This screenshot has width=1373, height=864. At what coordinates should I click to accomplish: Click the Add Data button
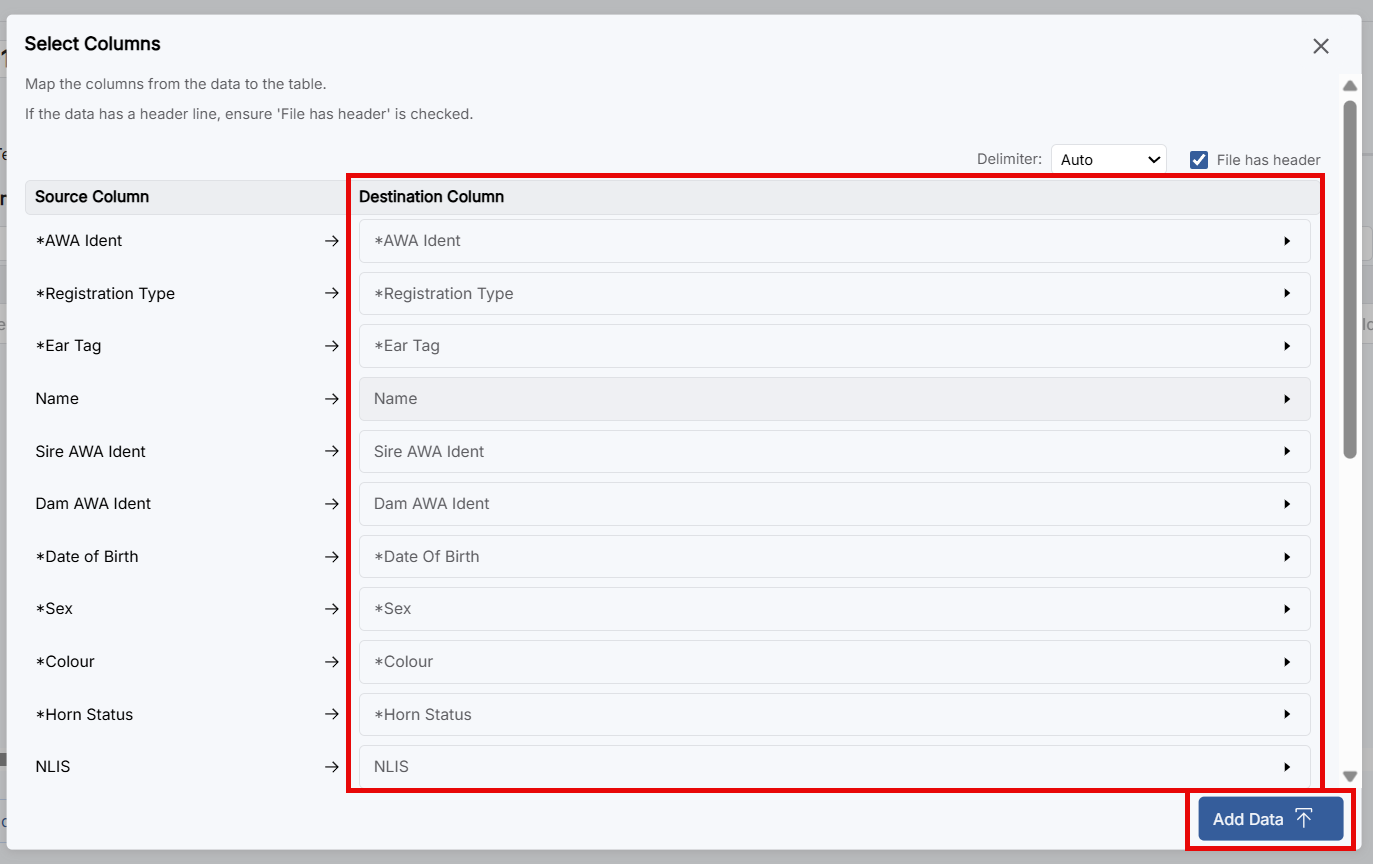[x=1270, y=819]
